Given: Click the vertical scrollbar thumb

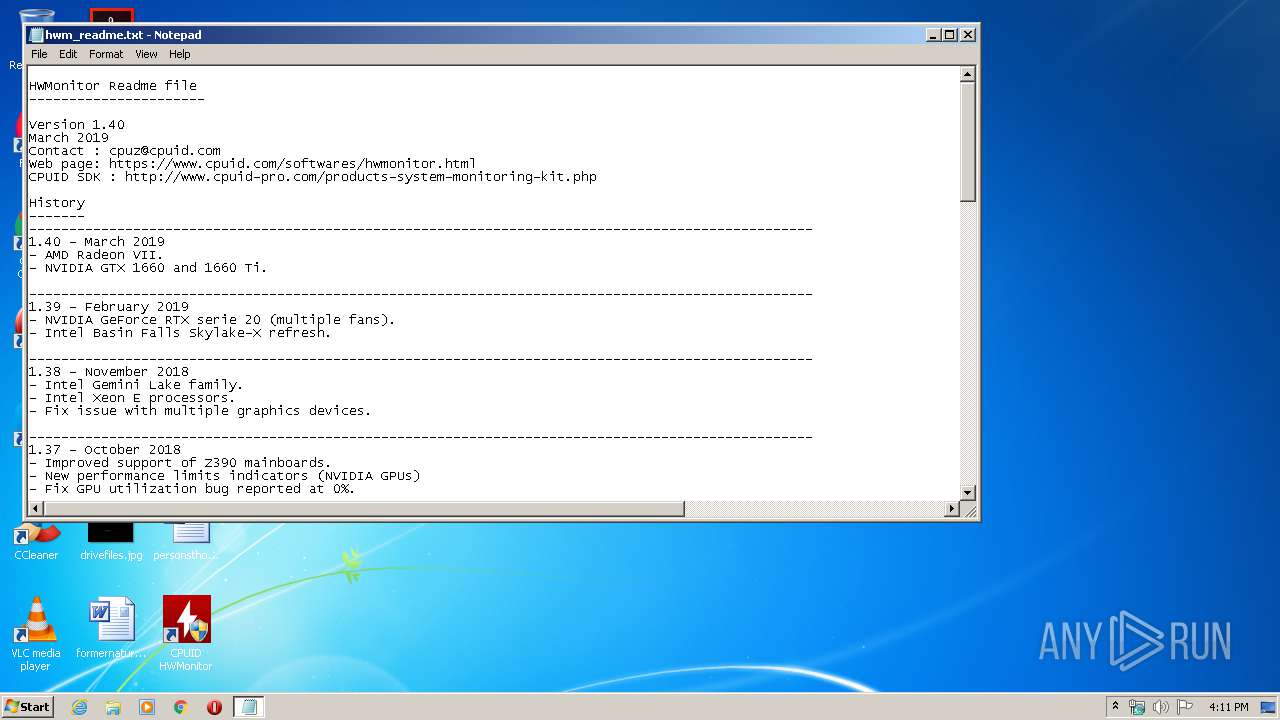Looking at the screenshot, I should pos(967,142).
